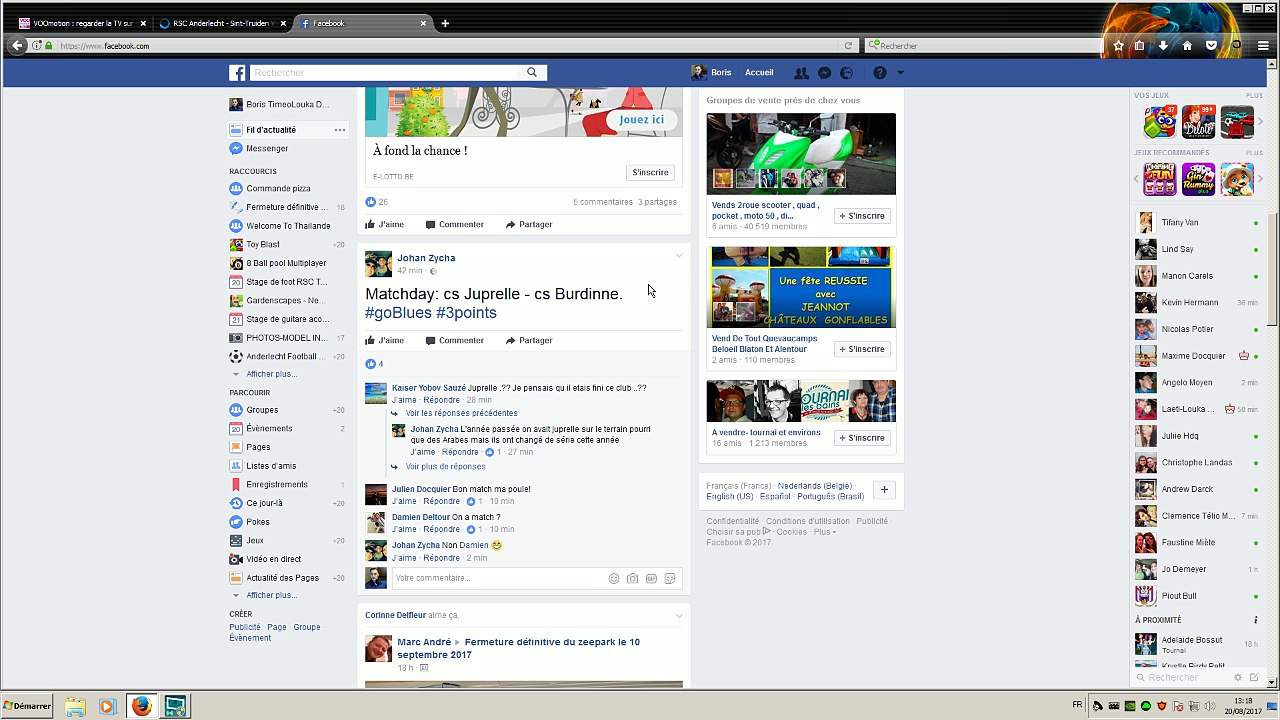Like Kaiser Yobov Sauzé's comment
This screenshot has height=720, width=1280.
pos(404,400)
